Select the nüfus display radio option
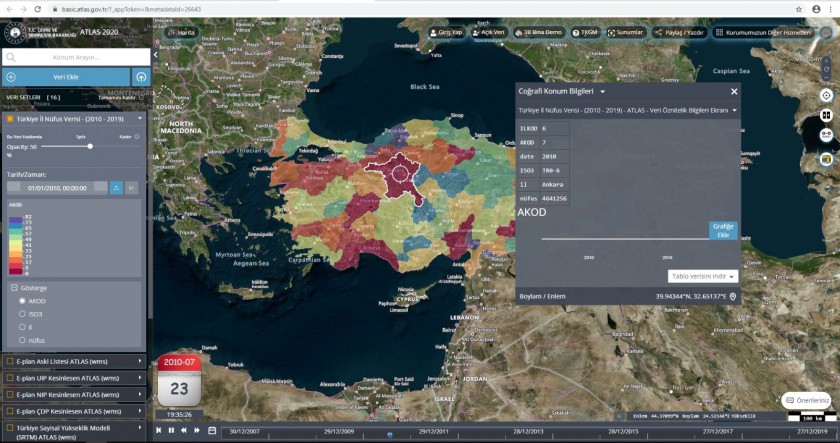Screen dimensions: 840x443 22,341
